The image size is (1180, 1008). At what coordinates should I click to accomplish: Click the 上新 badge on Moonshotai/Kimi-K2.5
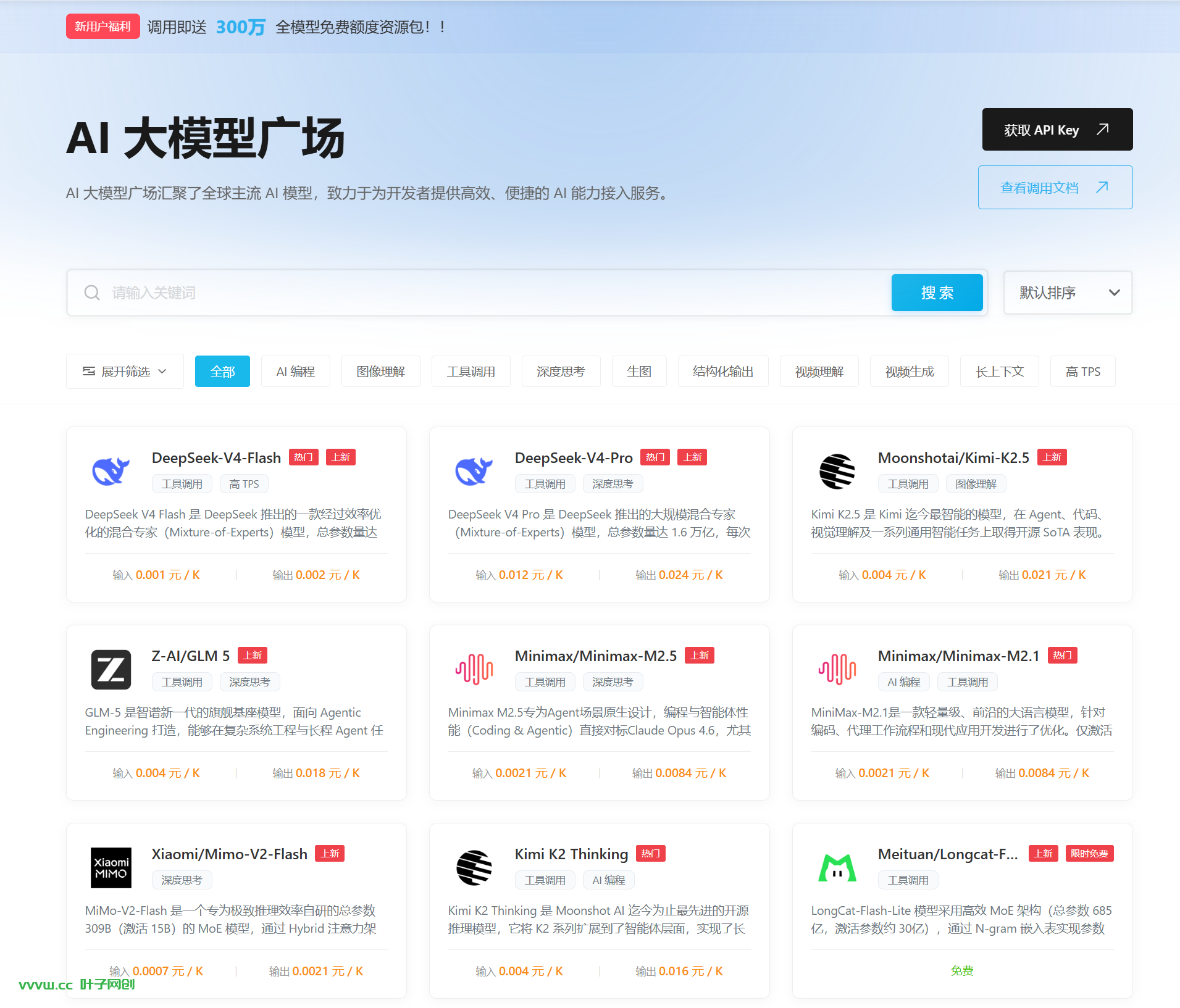pyautogui.click(x=1052, y=457)
